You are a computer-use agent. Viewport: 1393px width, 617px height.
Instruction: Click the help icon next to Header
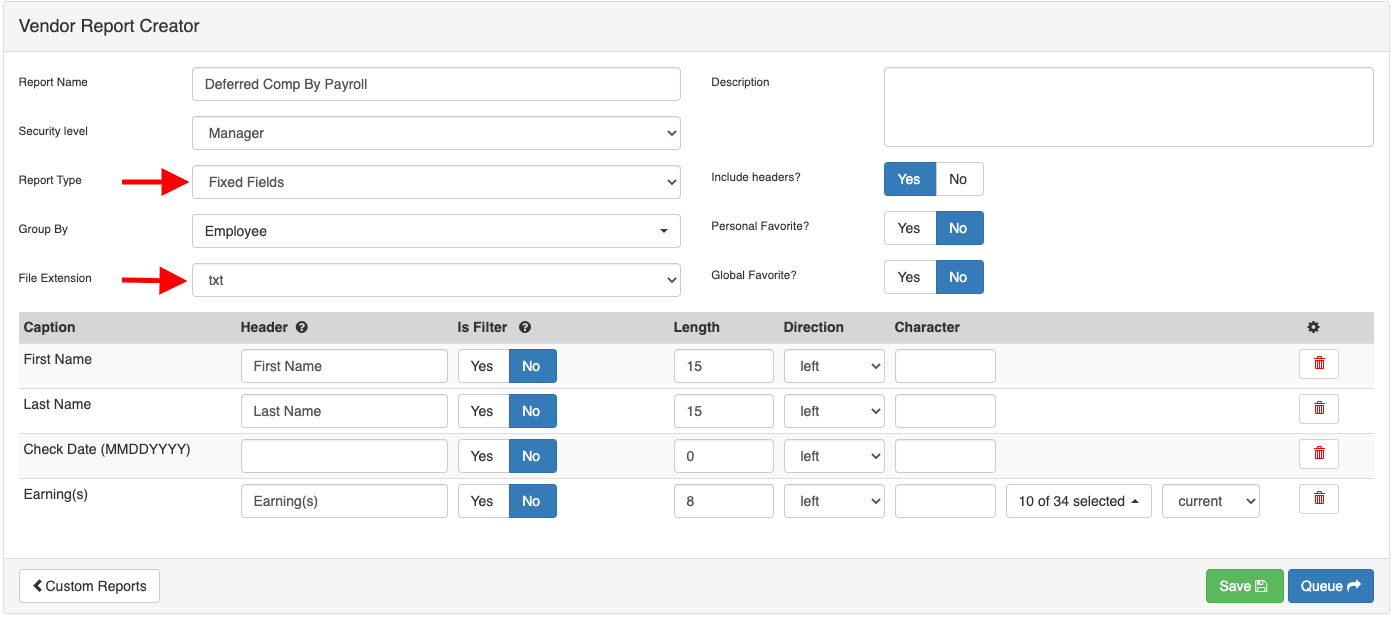point(301,327)
